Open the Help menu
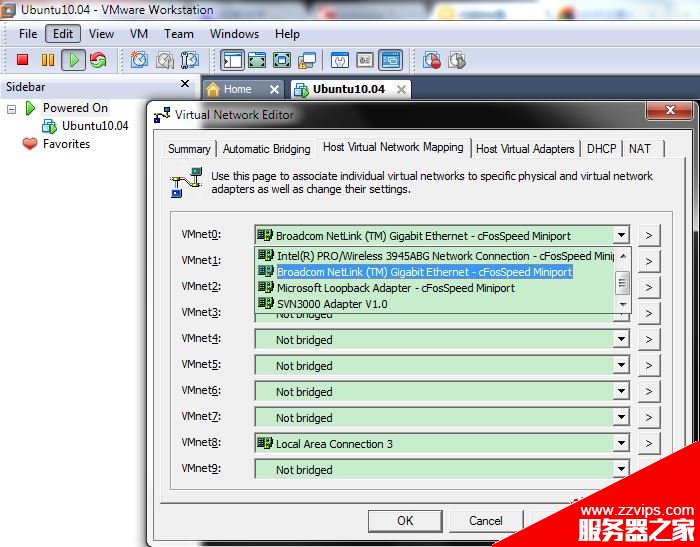 (x=287, y=34)
